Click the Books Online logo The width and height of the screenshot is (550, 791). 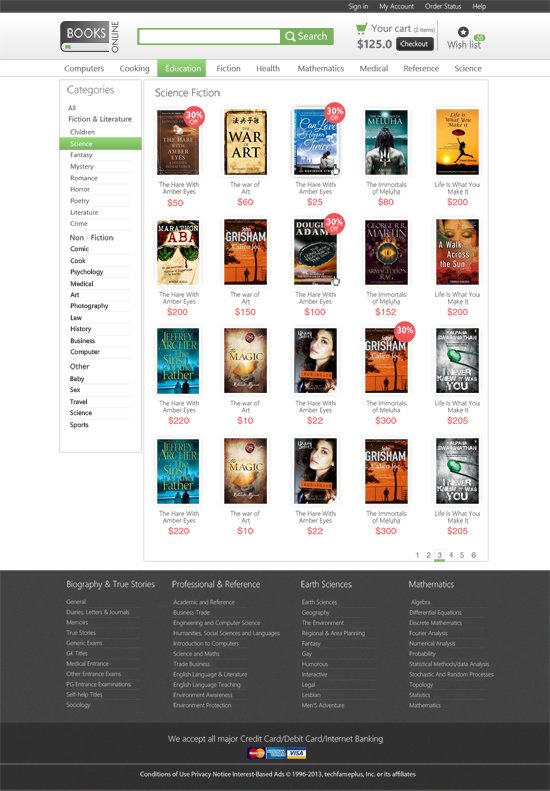click(90, 37)
